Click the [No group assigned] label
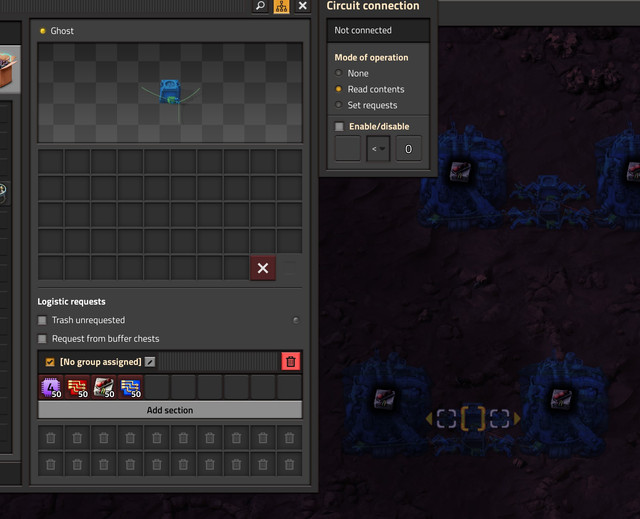 point(100,362)
